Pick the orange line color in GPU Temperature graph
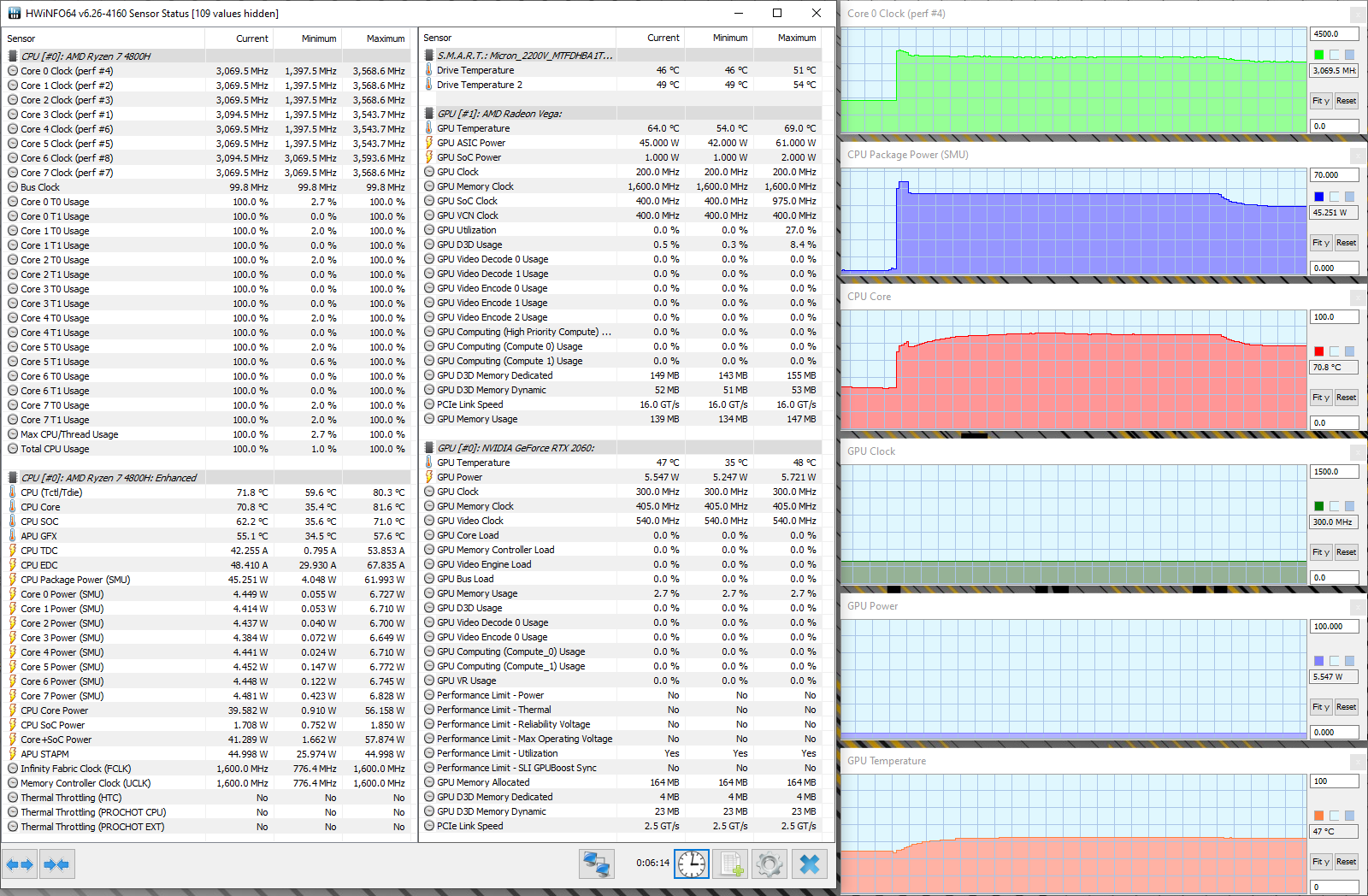Viewport: 1368px width, 896px height. [1318, 816]
